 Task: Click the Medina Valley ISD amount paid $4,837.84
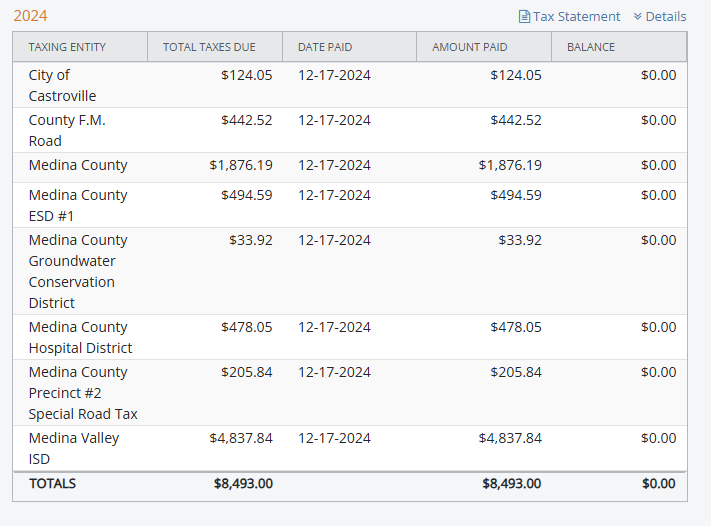click(509, 438)
